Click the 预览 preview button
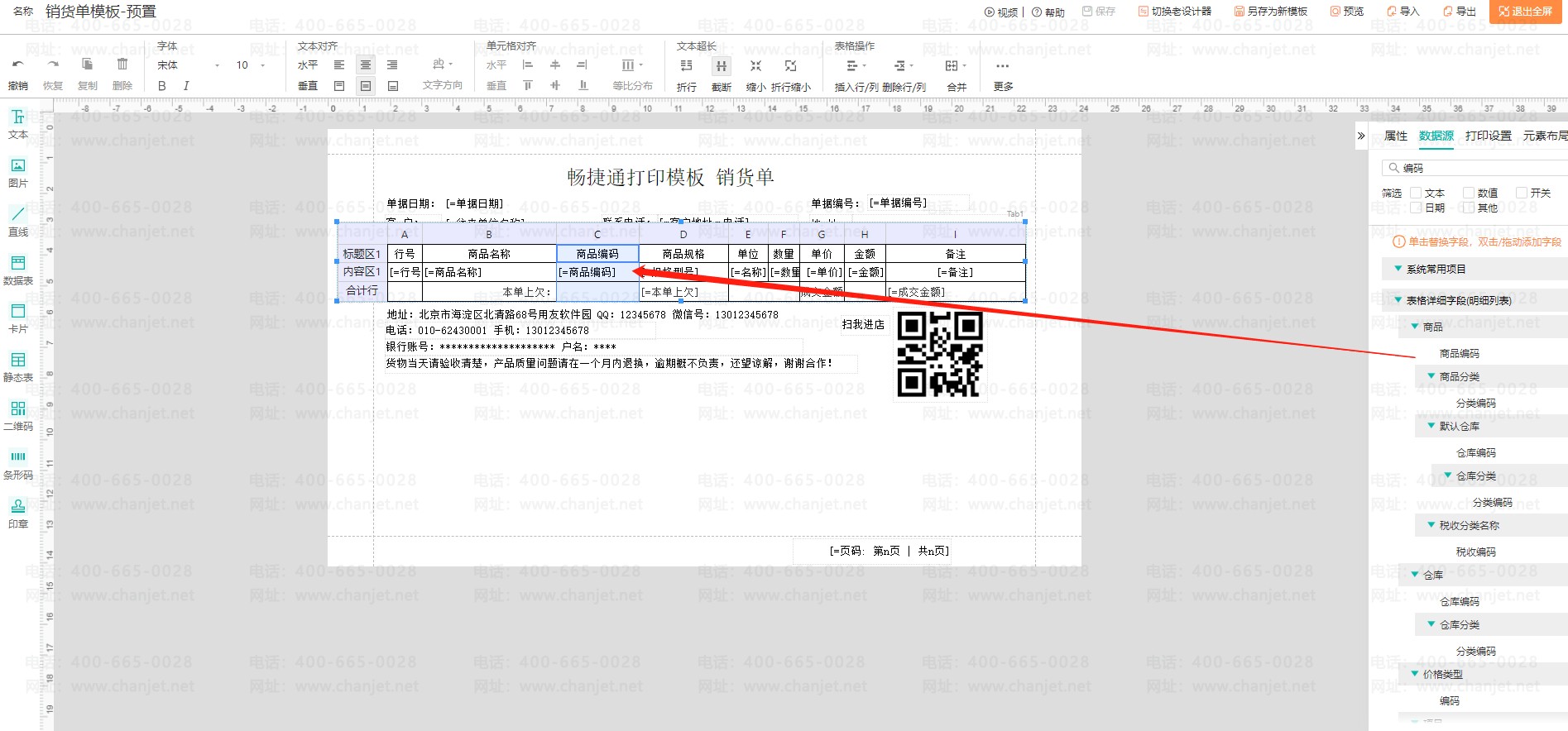This screenshot has height=731, width=1568. tap(1347, 12)
